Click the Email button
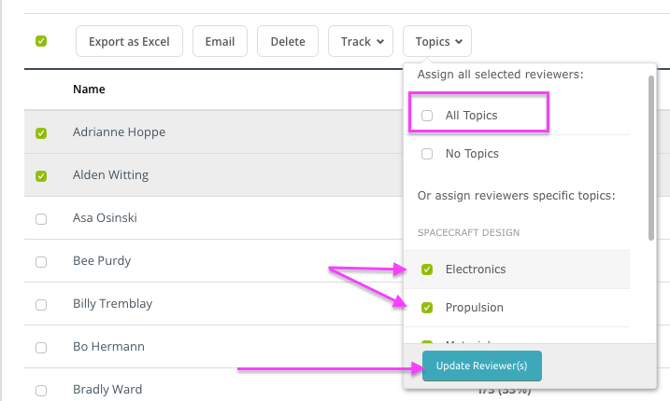The width and height of the screenshot is (670, 401). point(220,41)
